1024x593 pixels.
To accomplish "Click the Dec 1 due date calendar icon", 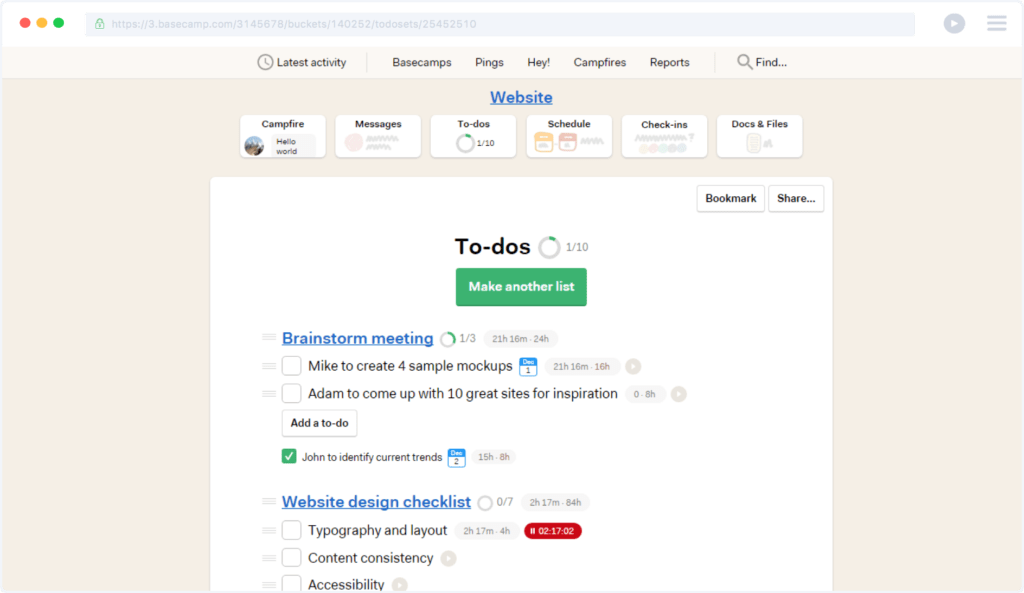I will [528, 366].
